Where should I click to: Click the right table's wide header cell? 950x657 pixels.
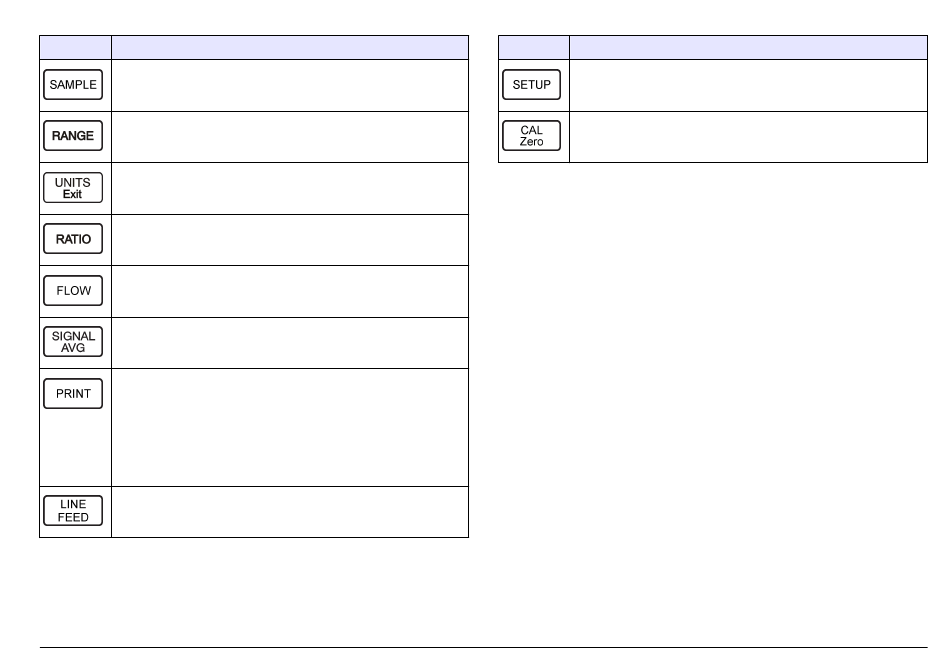tap(748, 47)
